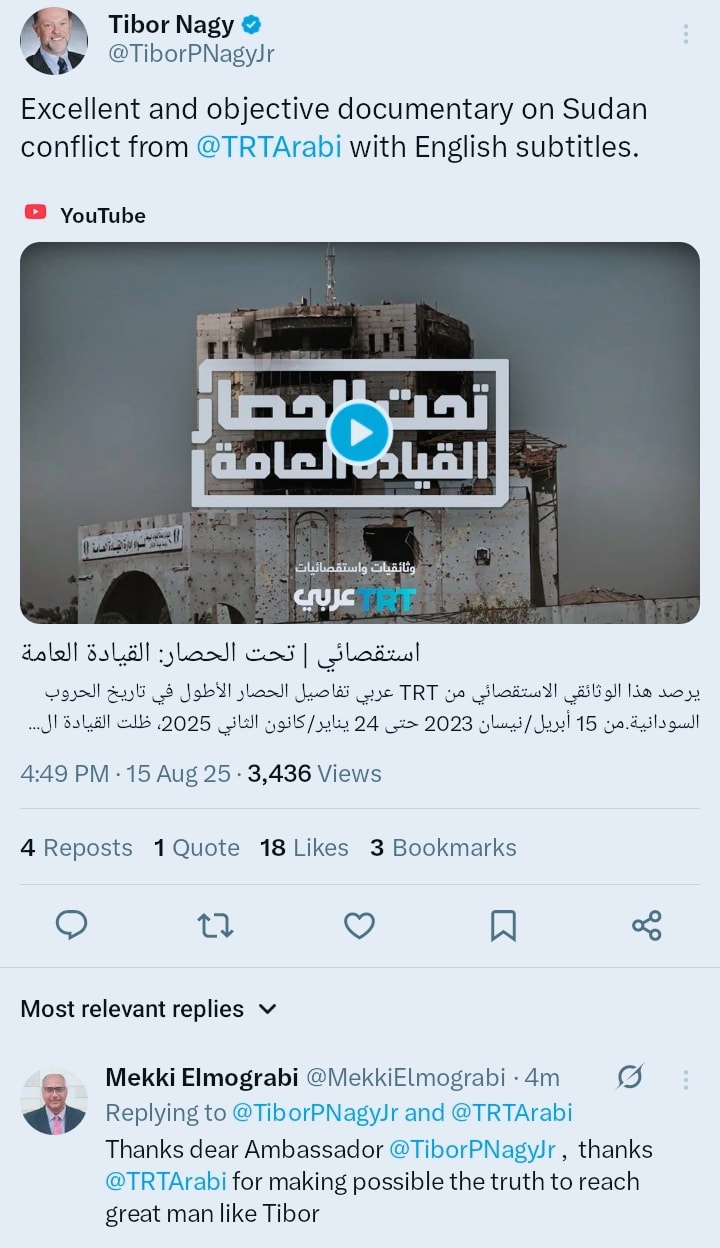Open @TRTArabi mention in the tweet text
This screenshot has height=1248, width=720.
[269, 147]
